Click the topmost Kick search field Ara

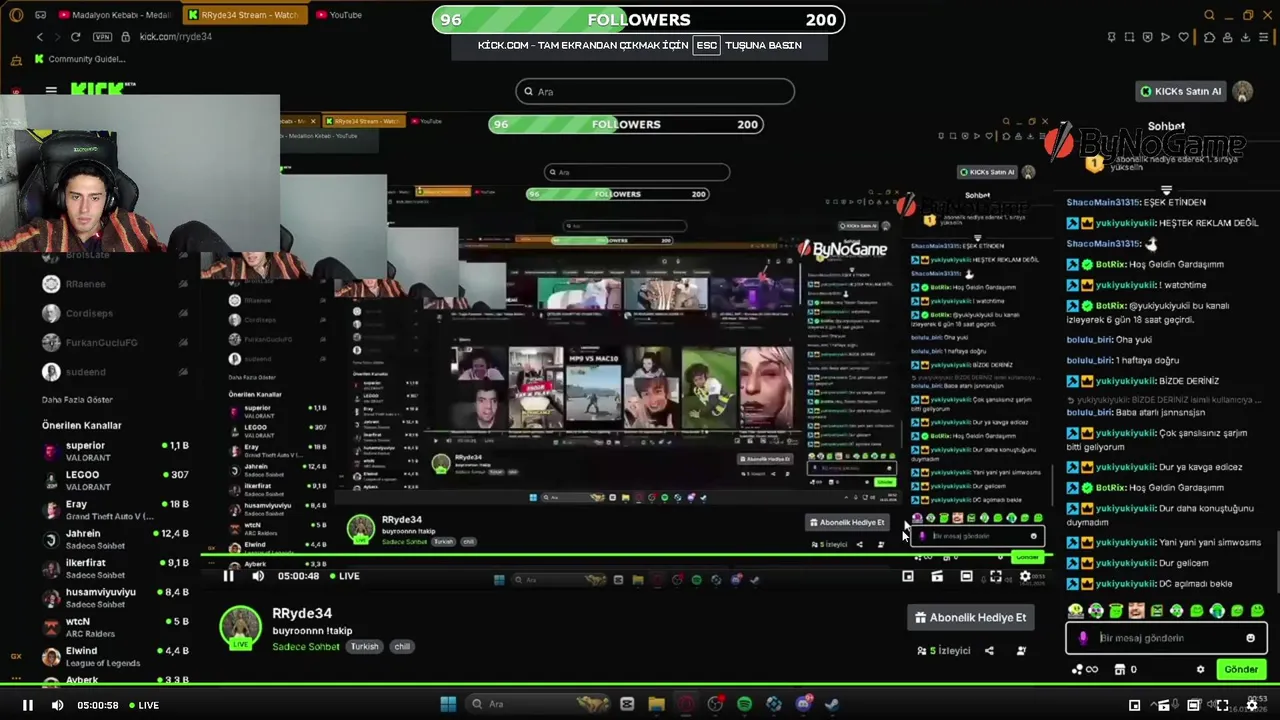(x=655, y=91)
